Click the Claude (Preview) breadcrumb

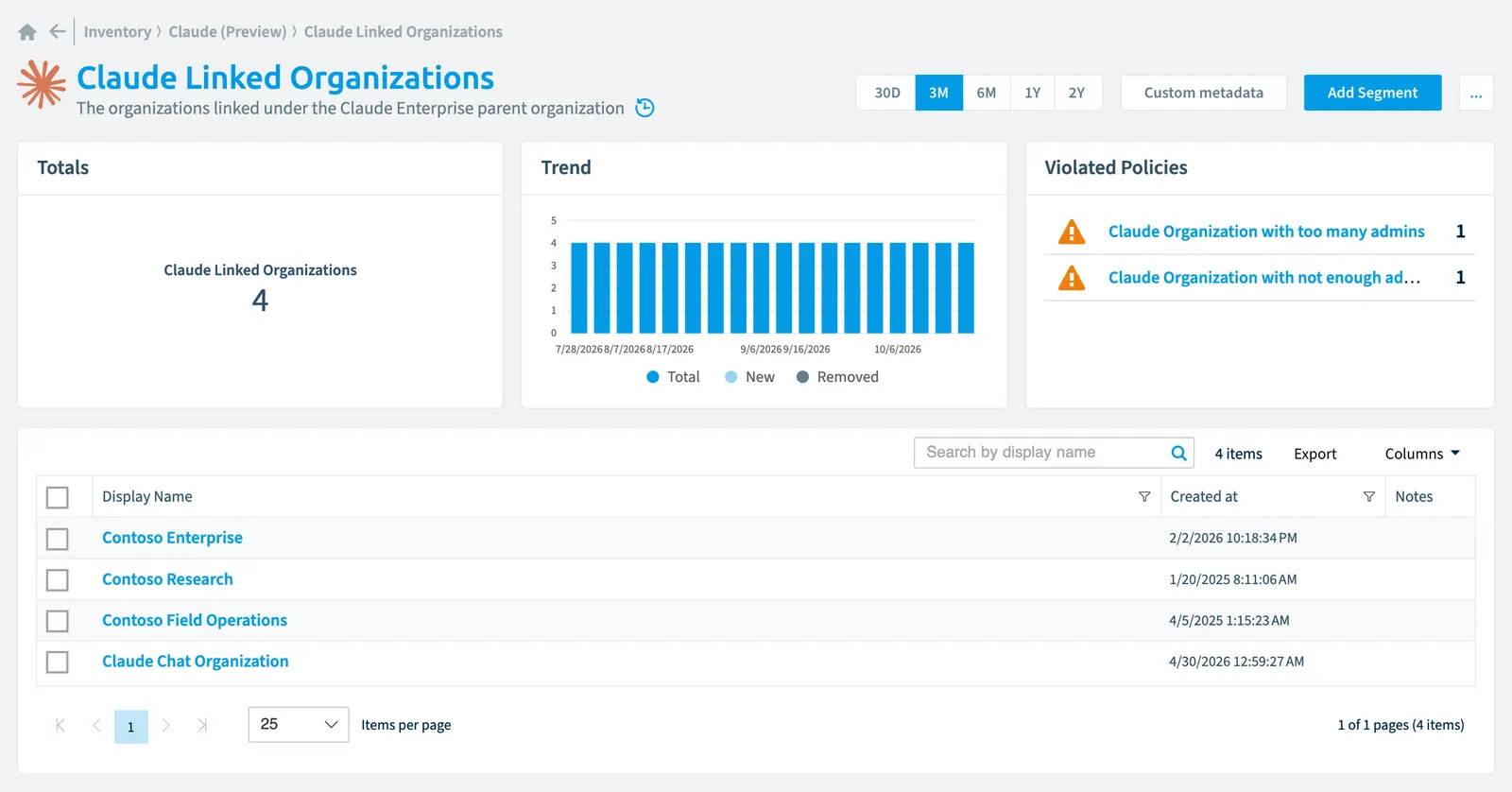point(228,32)
